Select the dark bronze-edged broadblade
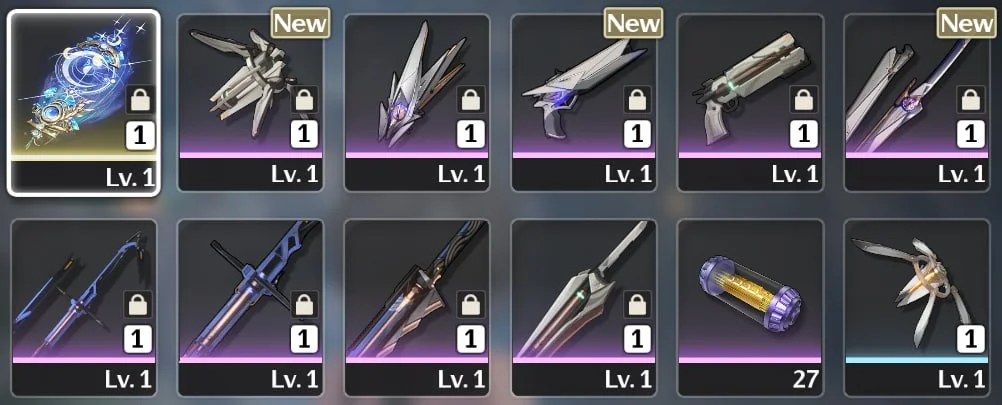Image resolution: width=1002 pixels, height=405 pixels. click(x=417, y=308)
